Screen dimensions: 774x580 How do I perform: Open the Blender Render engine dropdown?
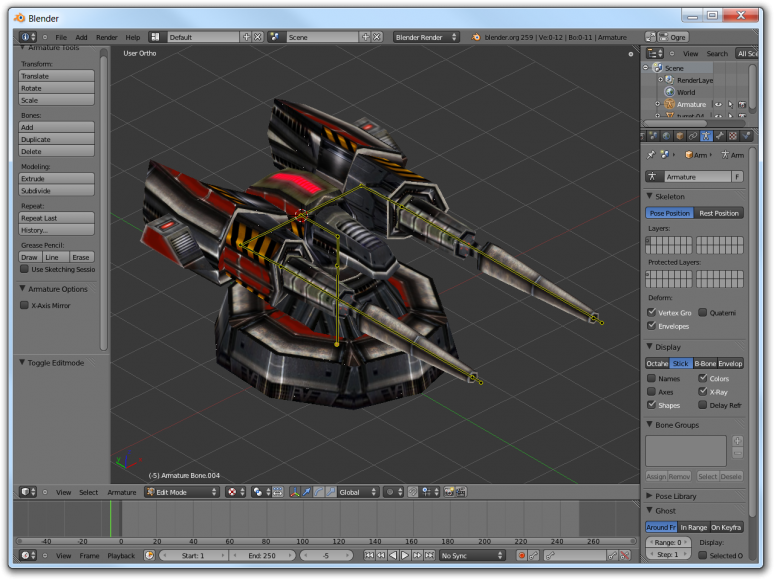(426, 37)
